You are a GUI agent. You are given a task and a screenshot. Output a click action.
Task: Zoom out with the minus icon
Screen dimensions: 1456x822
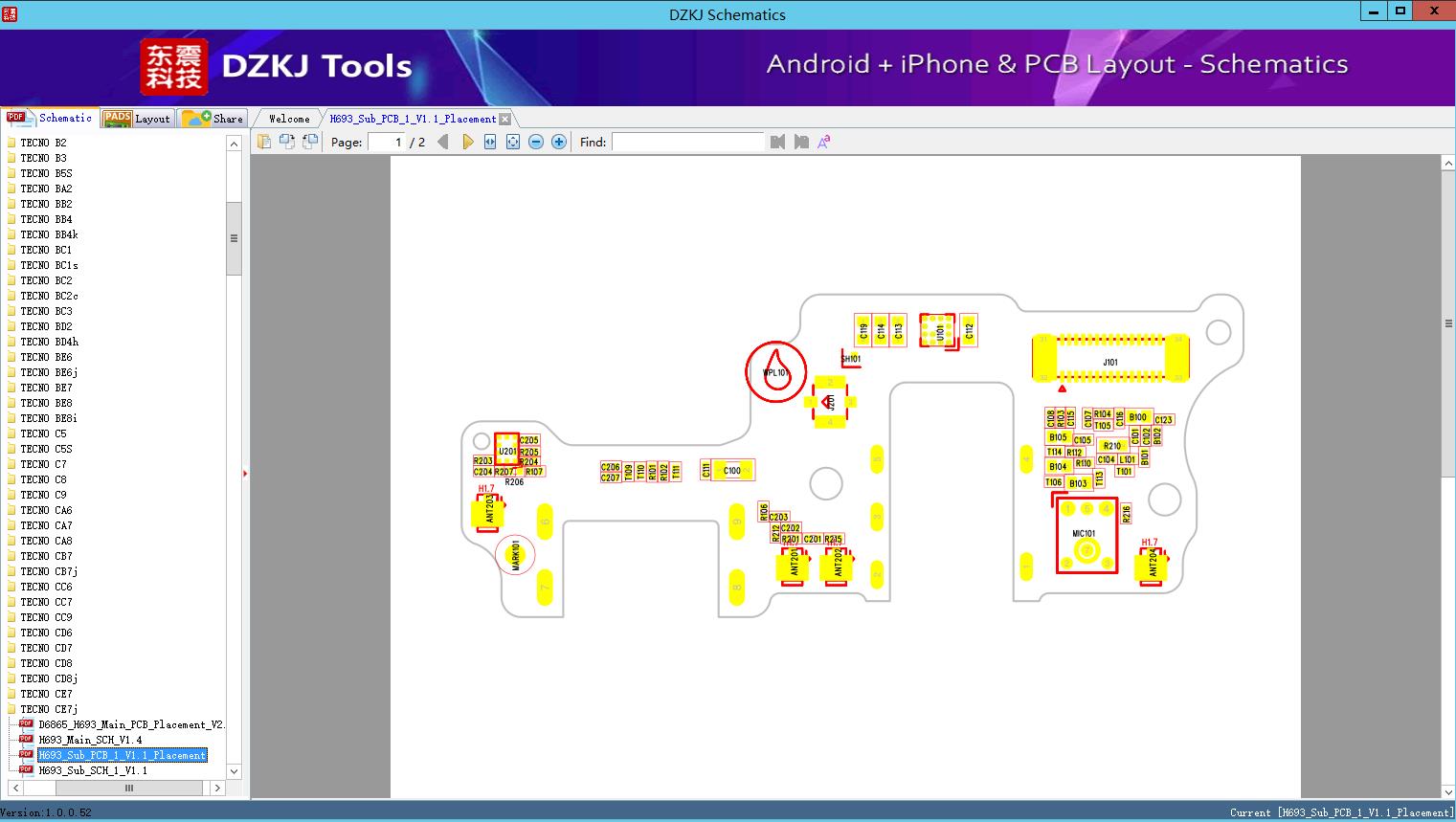click(x=536, y=142)
